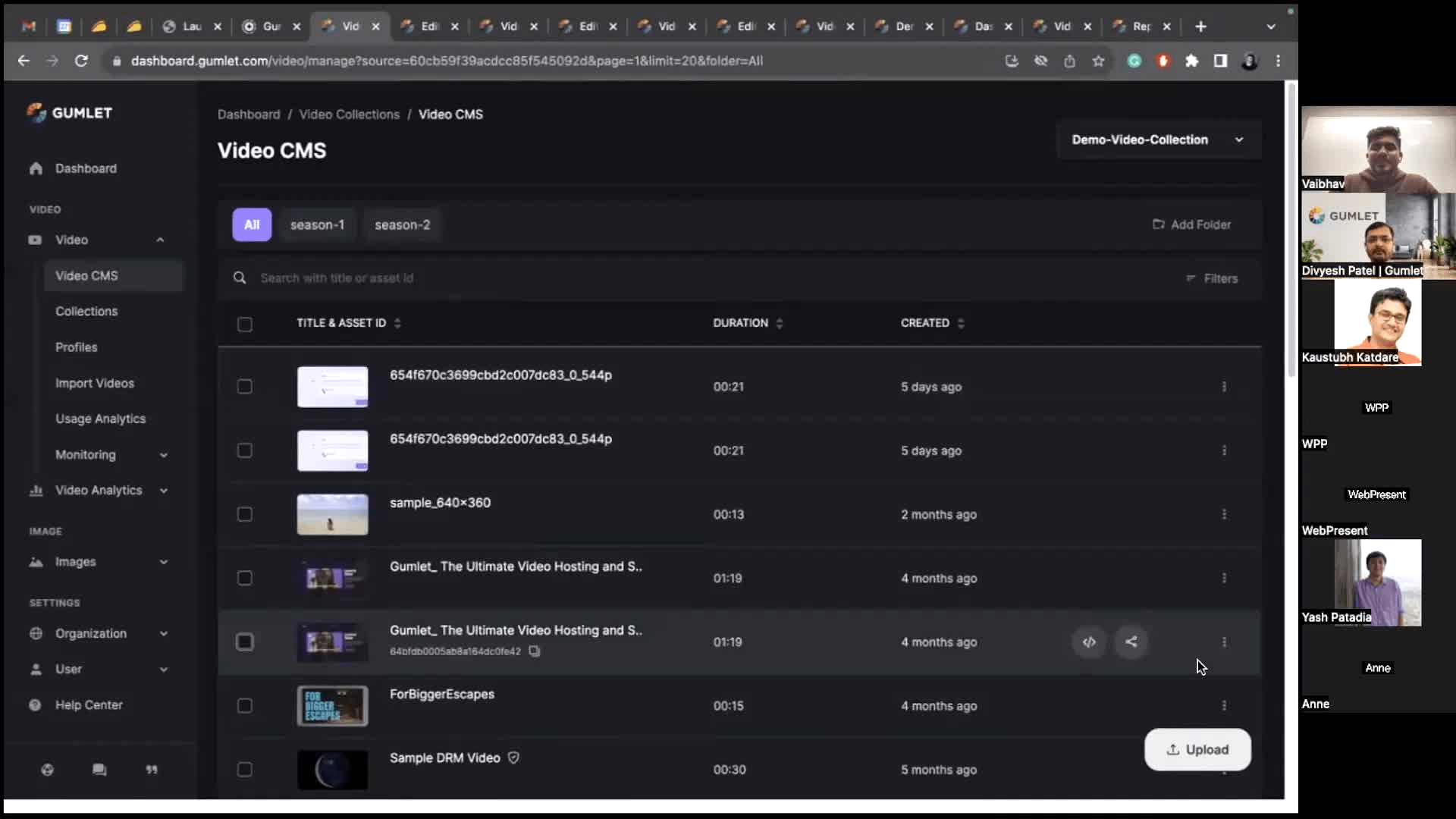Check the sample_640×360 row checkbox
Screen dimensions: 1456x819
click(244, 514)
